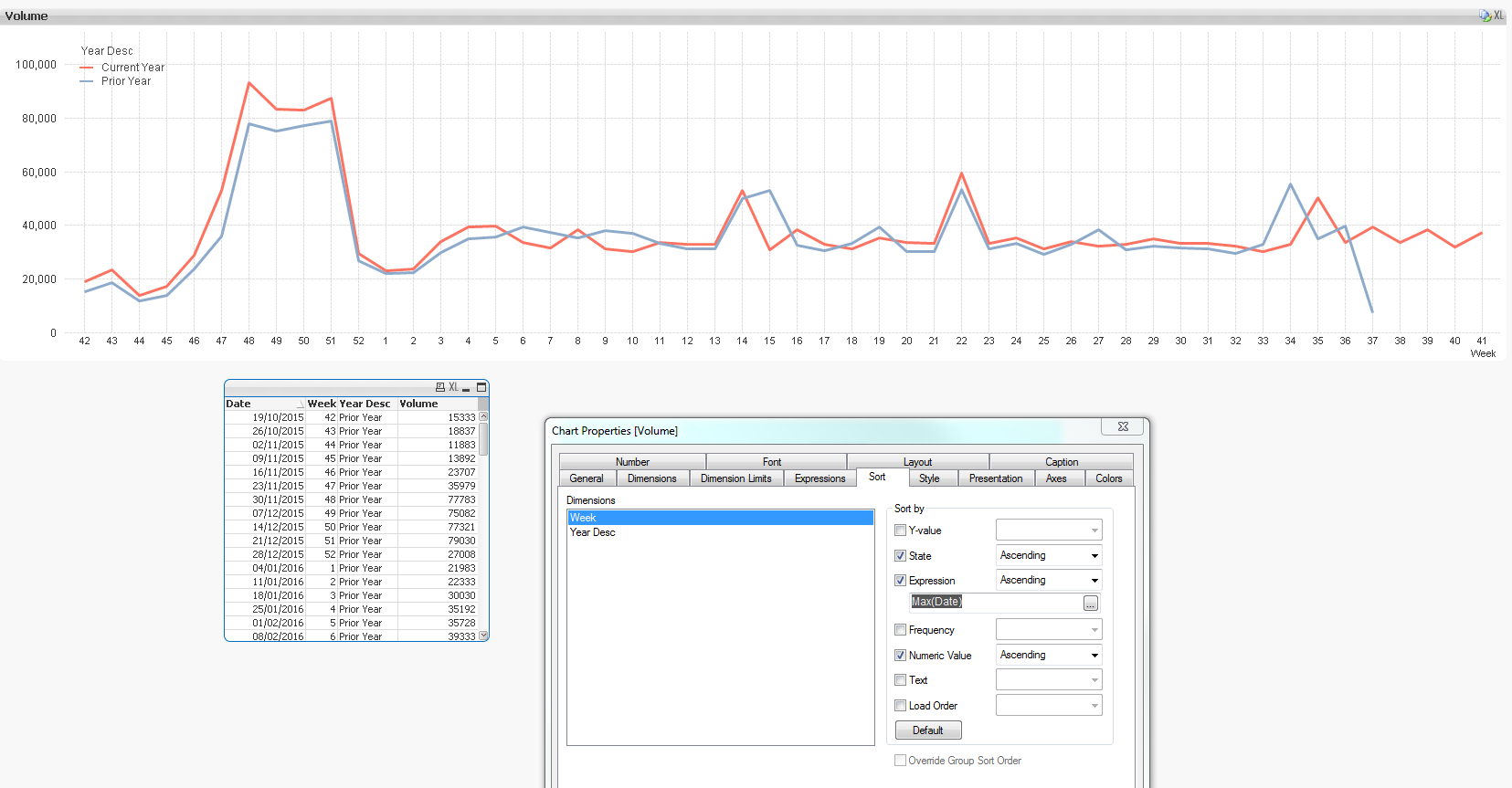Click Current Year in the chart legend
Screen dimensions: 1512x788
[x=133, y=68]
